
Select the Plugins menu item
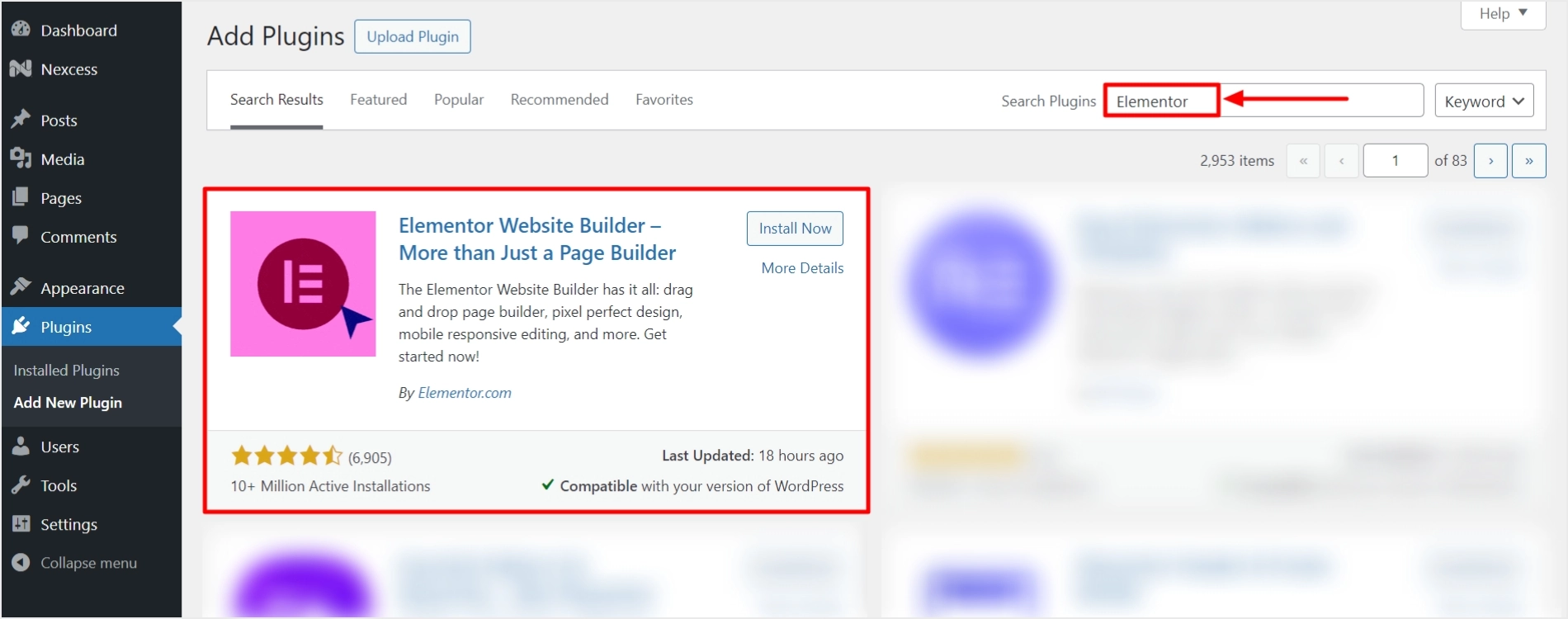pos(91,327)
